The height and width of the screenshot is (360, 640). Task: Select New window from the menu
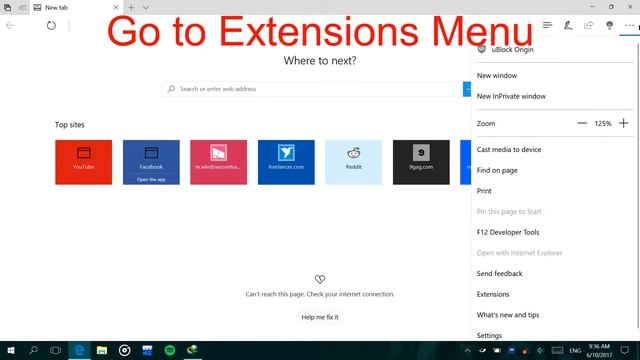coord(497,76)
